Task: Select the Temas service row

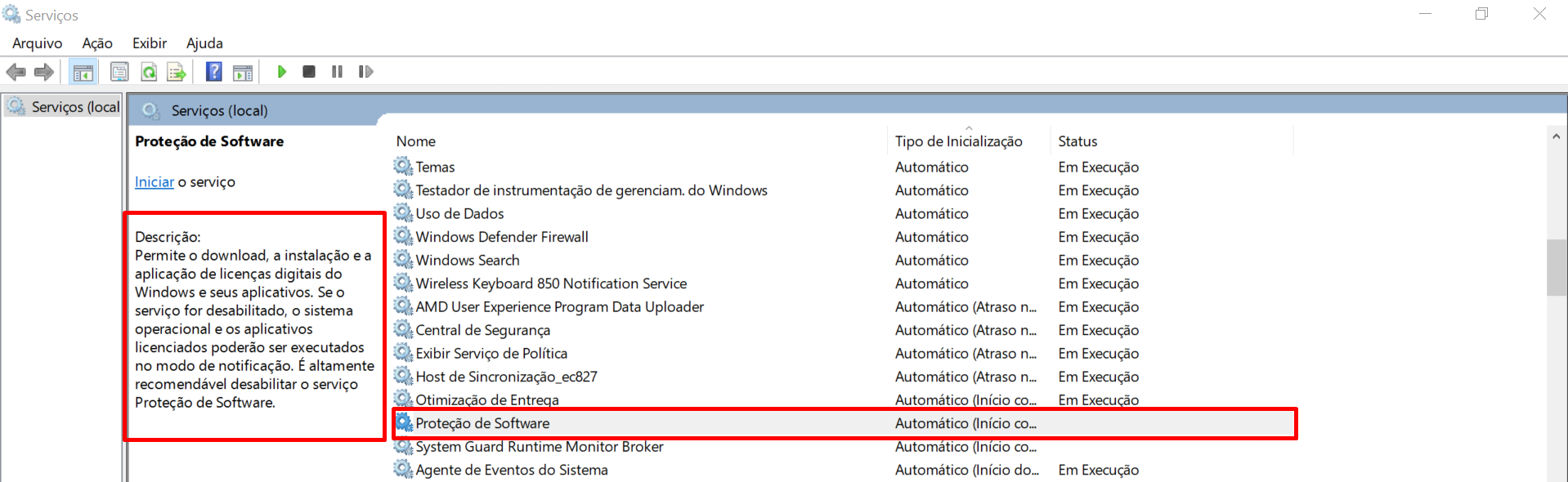Action: [x=844, y=167]
